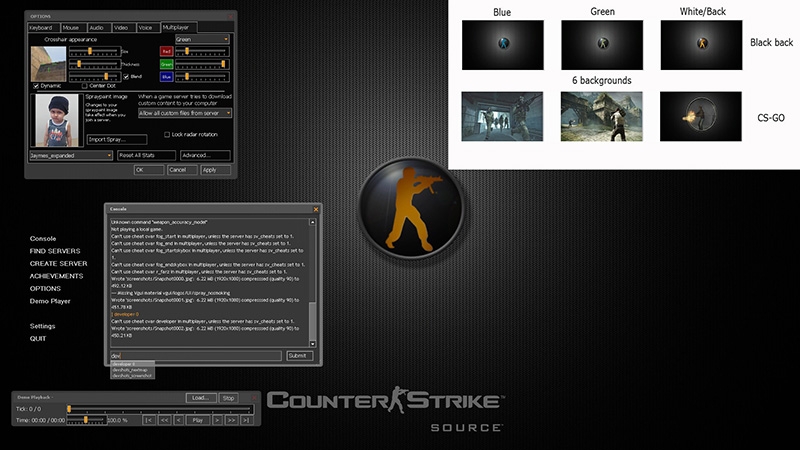Skip to start of demo playback
Screen dimensions: 800x450
[x=148, y=420]
